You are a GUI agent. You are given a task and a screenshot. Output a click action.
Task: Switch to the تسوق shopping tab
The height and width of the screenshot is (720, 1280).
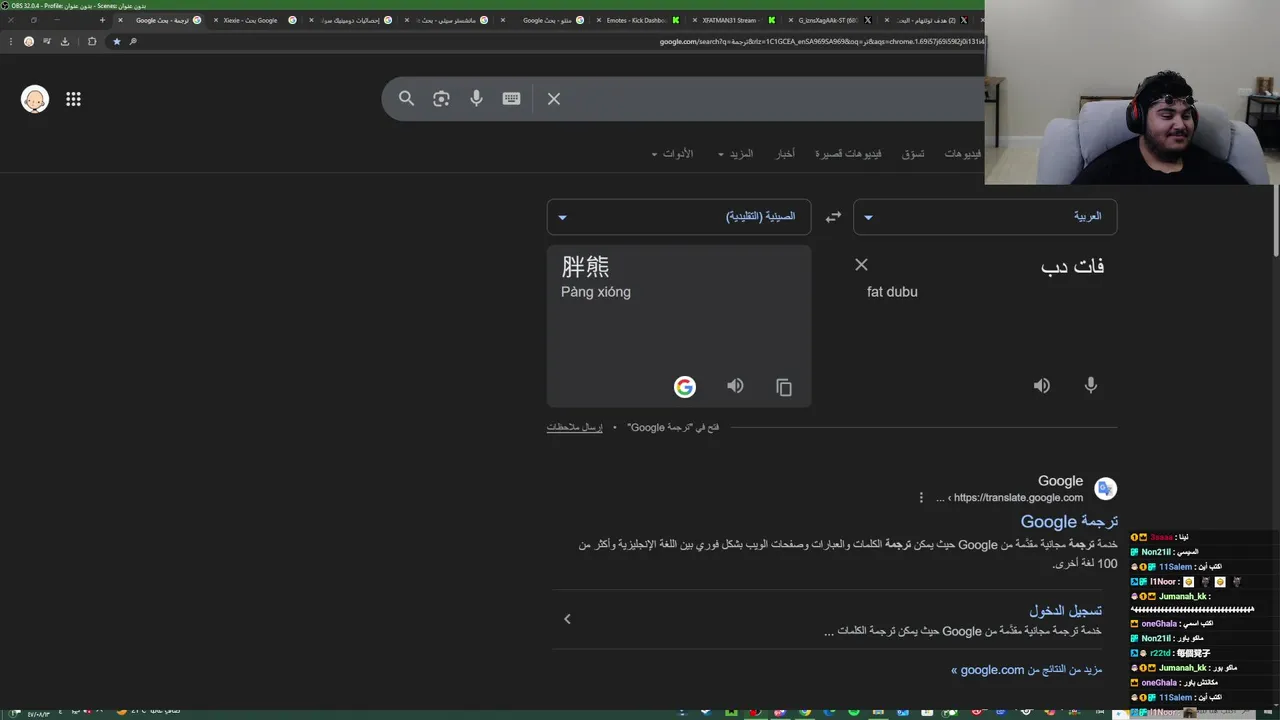tap(912, 154)
